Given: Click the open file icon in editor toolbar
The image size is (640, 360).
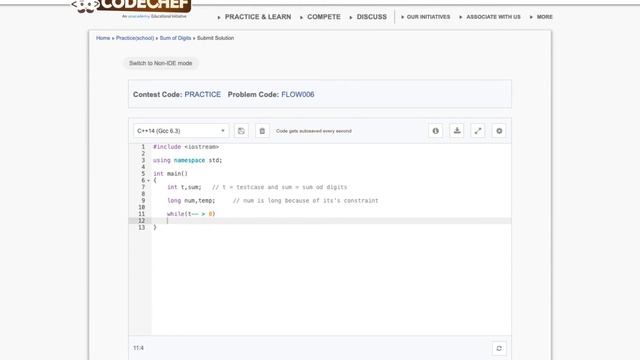Looking at the screenshot, I should [x=241, y=131].
